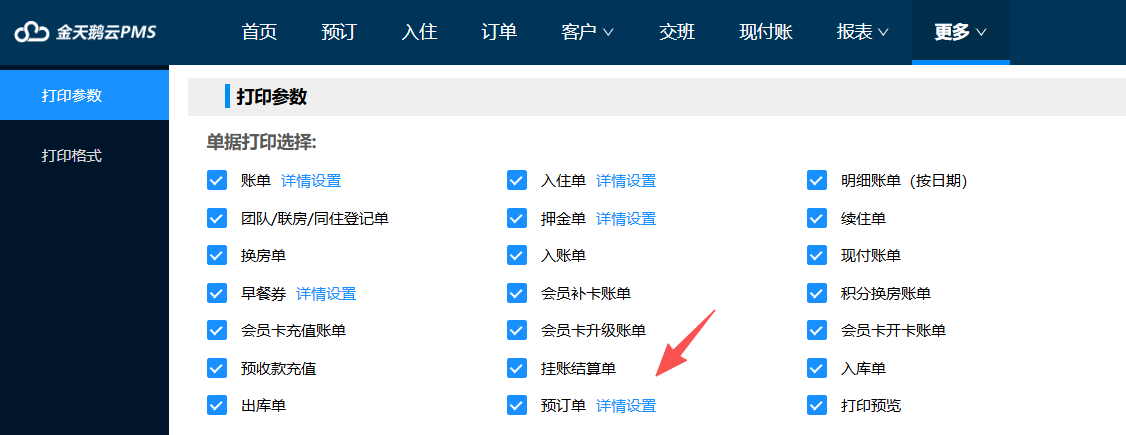Toggle the 明细账单 (按日期) checkbox

[x=817, y=180]
